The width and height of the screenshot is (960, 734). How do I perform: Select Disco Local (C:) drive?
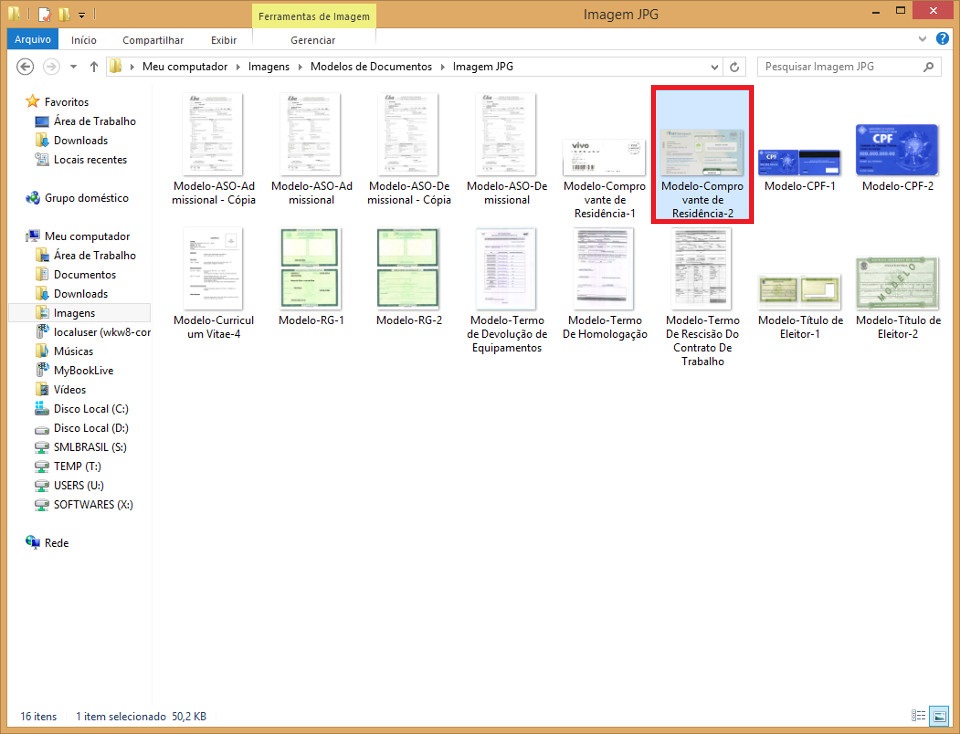[x=90, y=409]
